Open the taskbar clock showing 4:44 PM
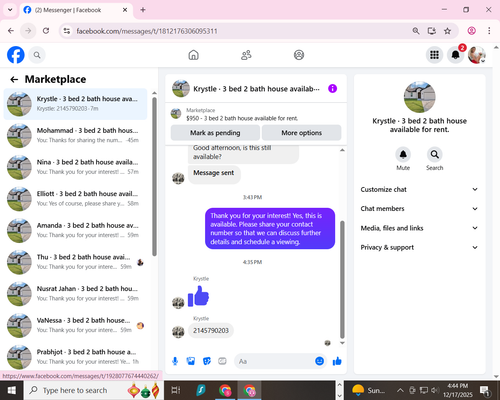This screenshot has height=400, width=500. [x=458, y=390]
